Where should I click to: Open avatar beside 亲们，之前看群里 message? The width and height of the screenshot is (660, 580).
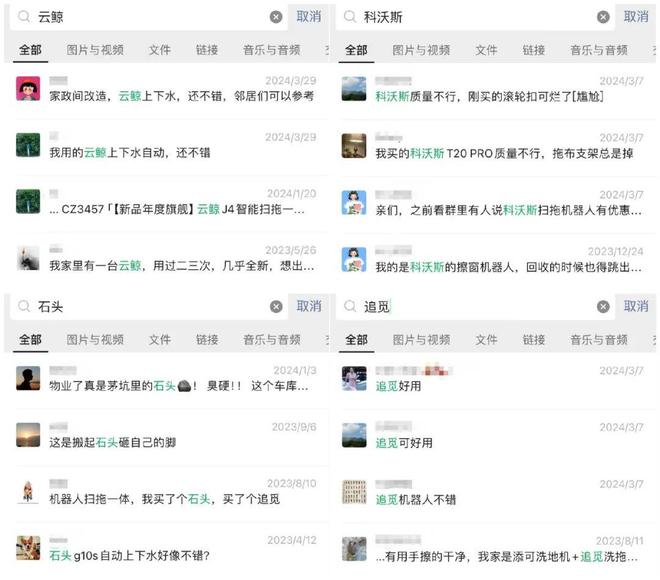[354, 202]
